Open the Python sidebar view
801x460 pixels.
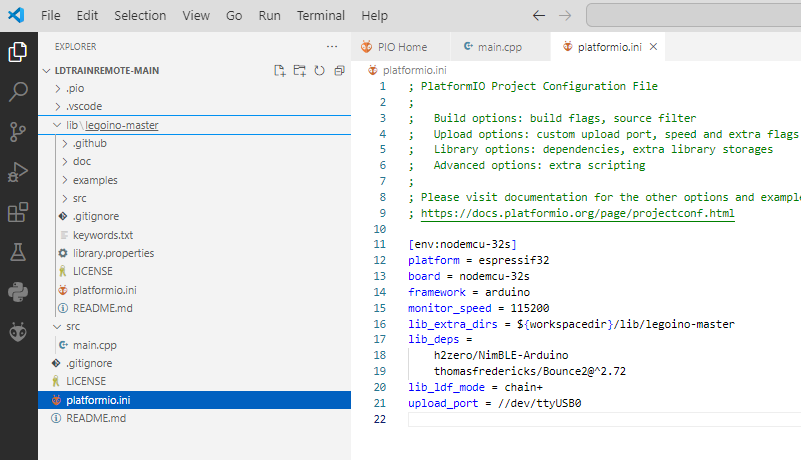(18, 292)
